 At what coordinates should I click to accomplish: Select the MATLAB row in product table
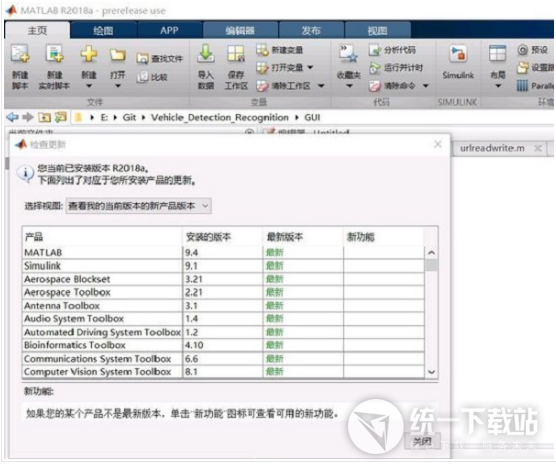tap(223, 253)
